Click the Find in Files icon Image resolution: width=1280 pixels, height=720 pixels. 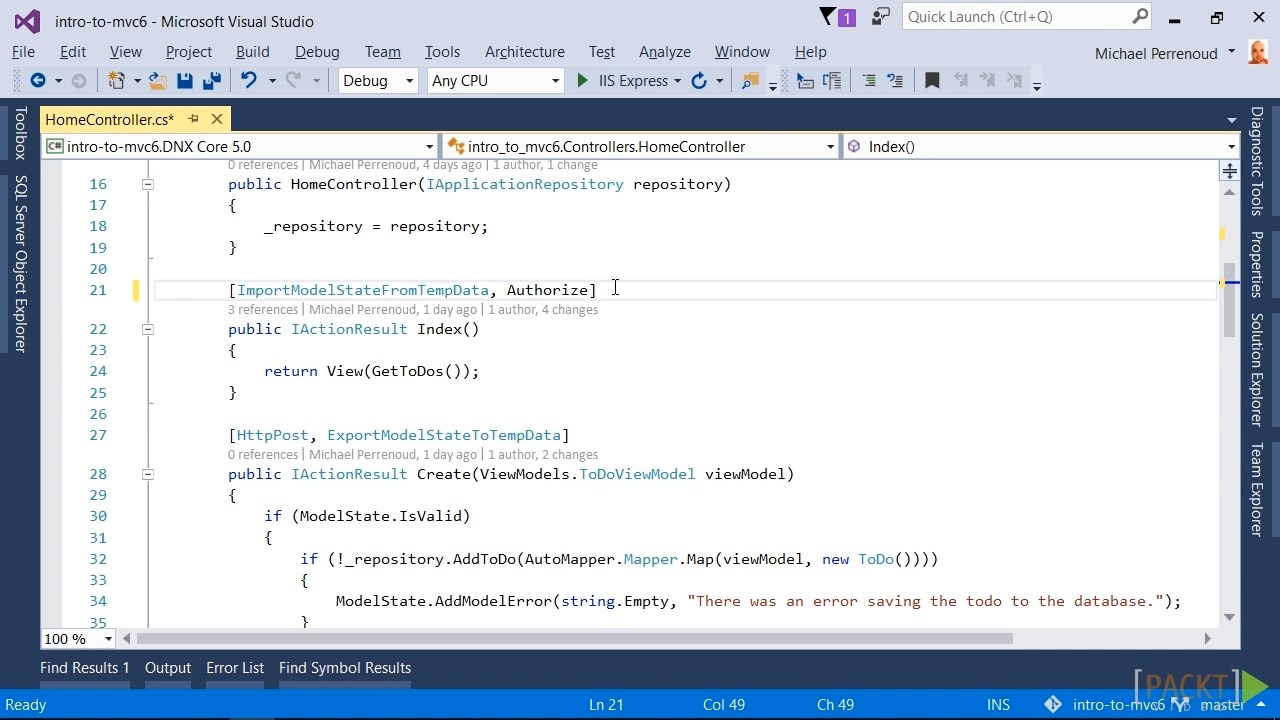[750, 81]
